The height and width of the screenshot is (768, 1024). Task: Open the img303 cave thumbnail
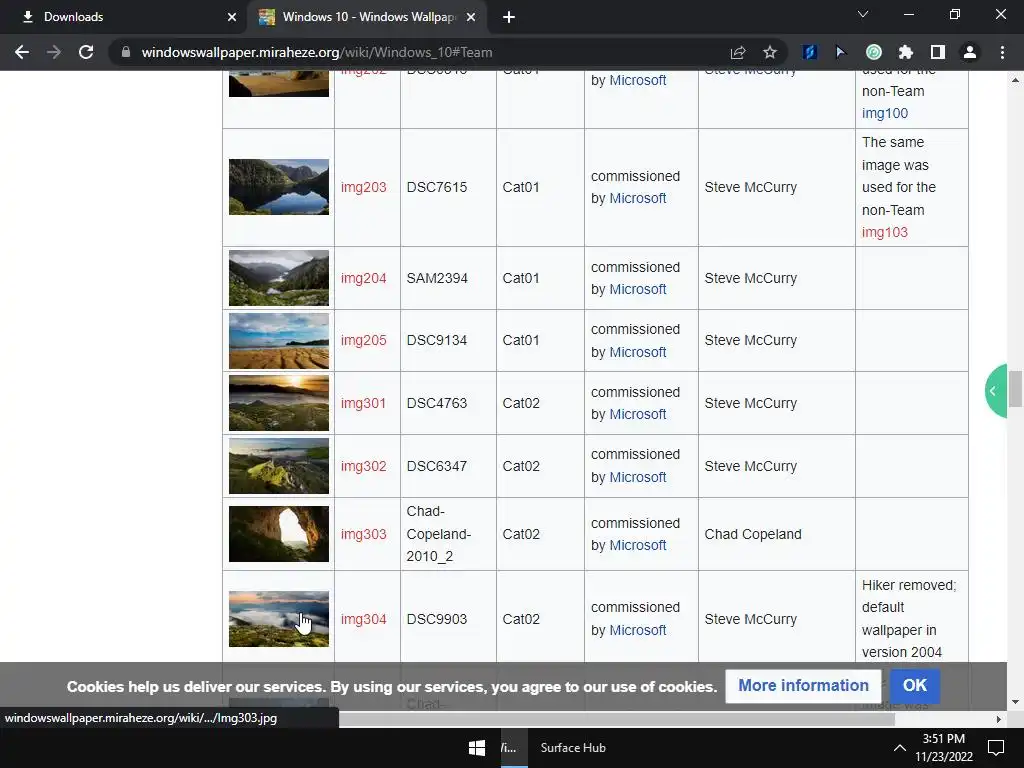(x=279, y=534)
